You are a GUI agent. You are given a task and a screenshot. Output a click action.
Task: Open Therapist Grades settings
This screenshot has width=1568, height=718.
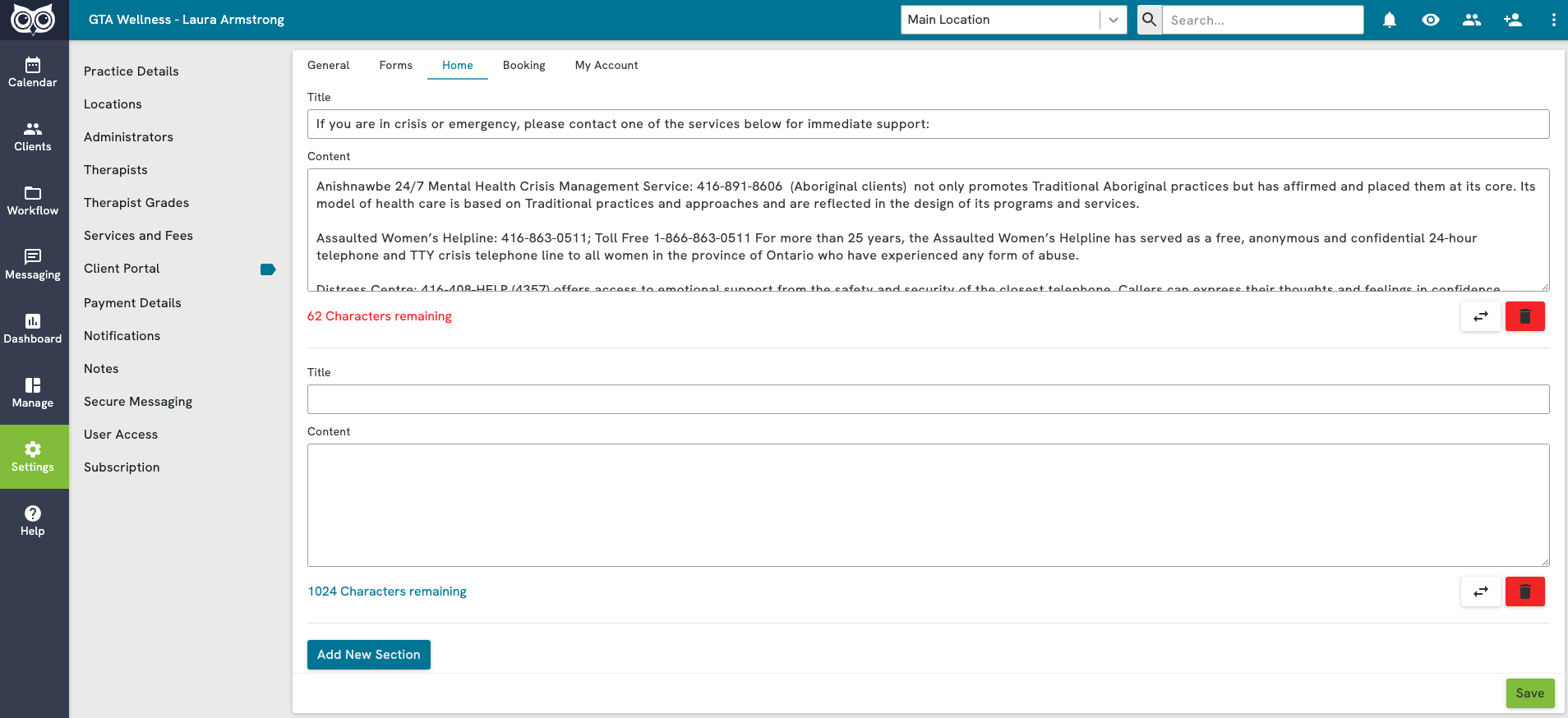click(x=136, y=203)
